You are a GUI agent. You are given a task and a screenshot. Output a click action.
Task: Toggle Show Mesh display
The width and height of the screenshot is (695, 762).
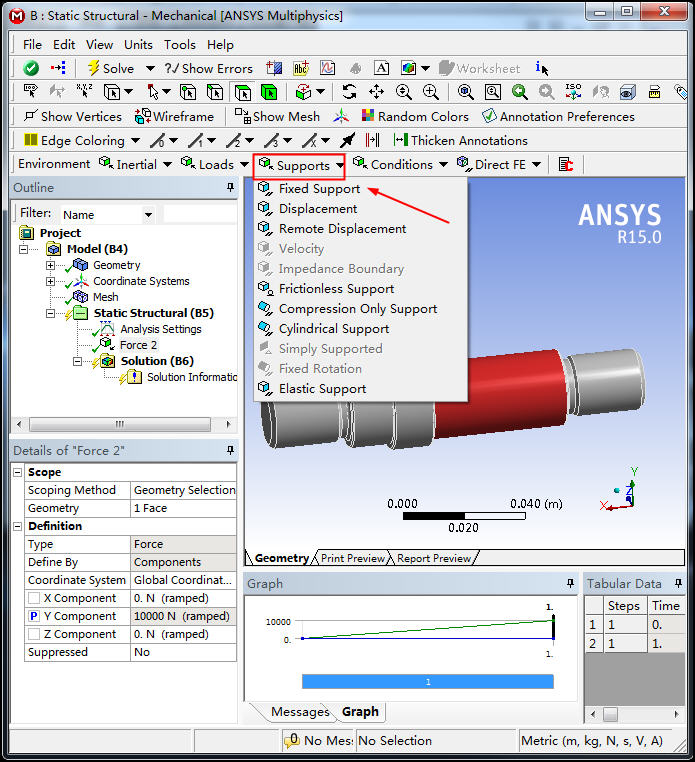pyautogui.click(x=278, y=116)
